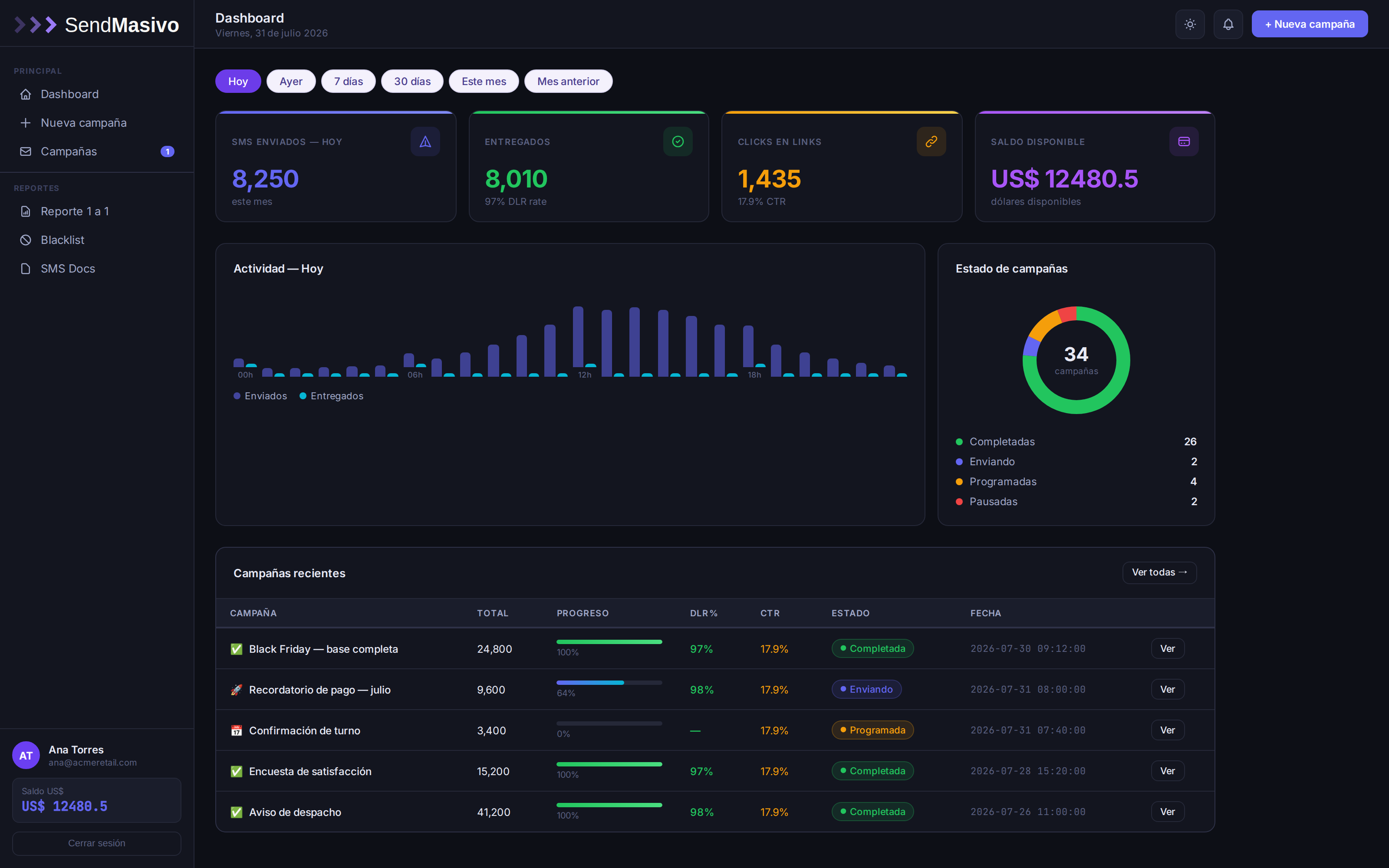Click the 2026-07-31 08:00:00 date cell

(1027, 690)
